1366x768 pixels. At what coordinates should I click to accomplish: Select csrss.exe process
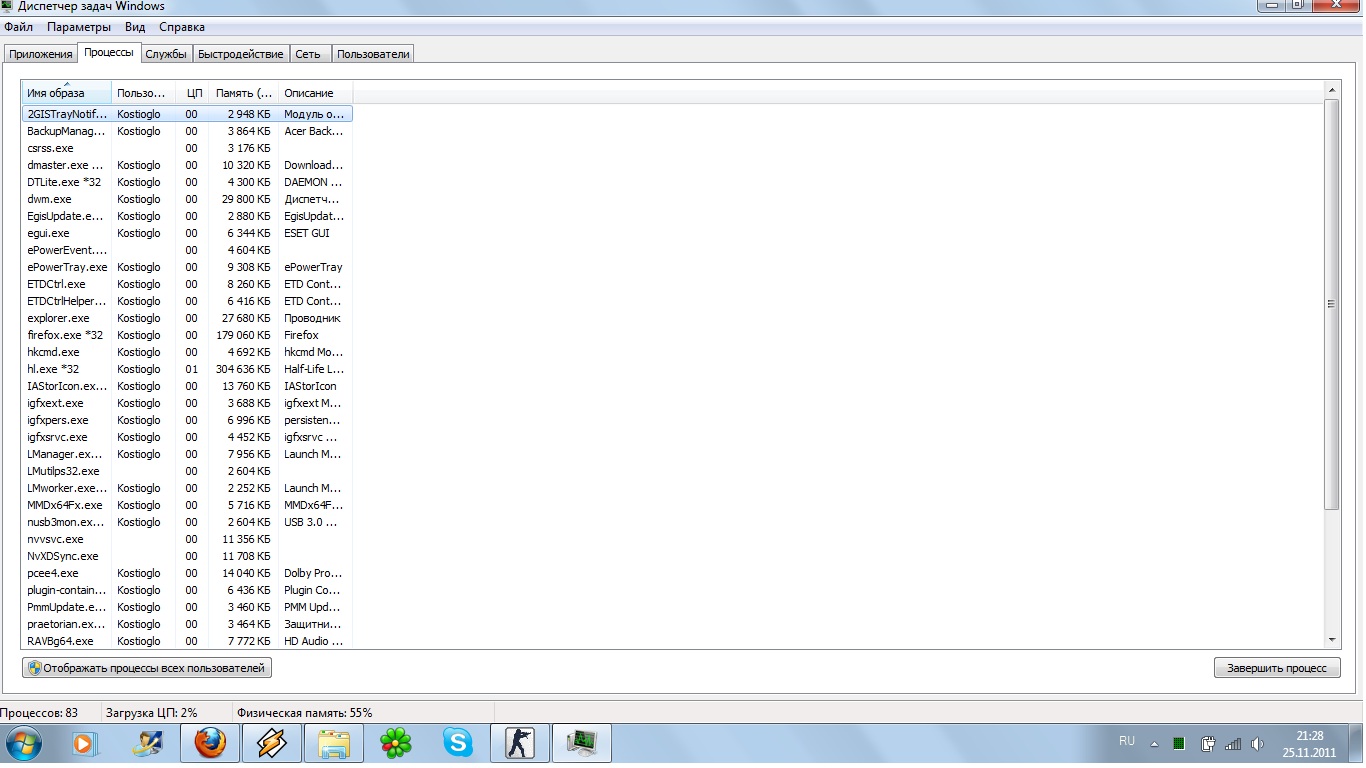click(187, 148)
